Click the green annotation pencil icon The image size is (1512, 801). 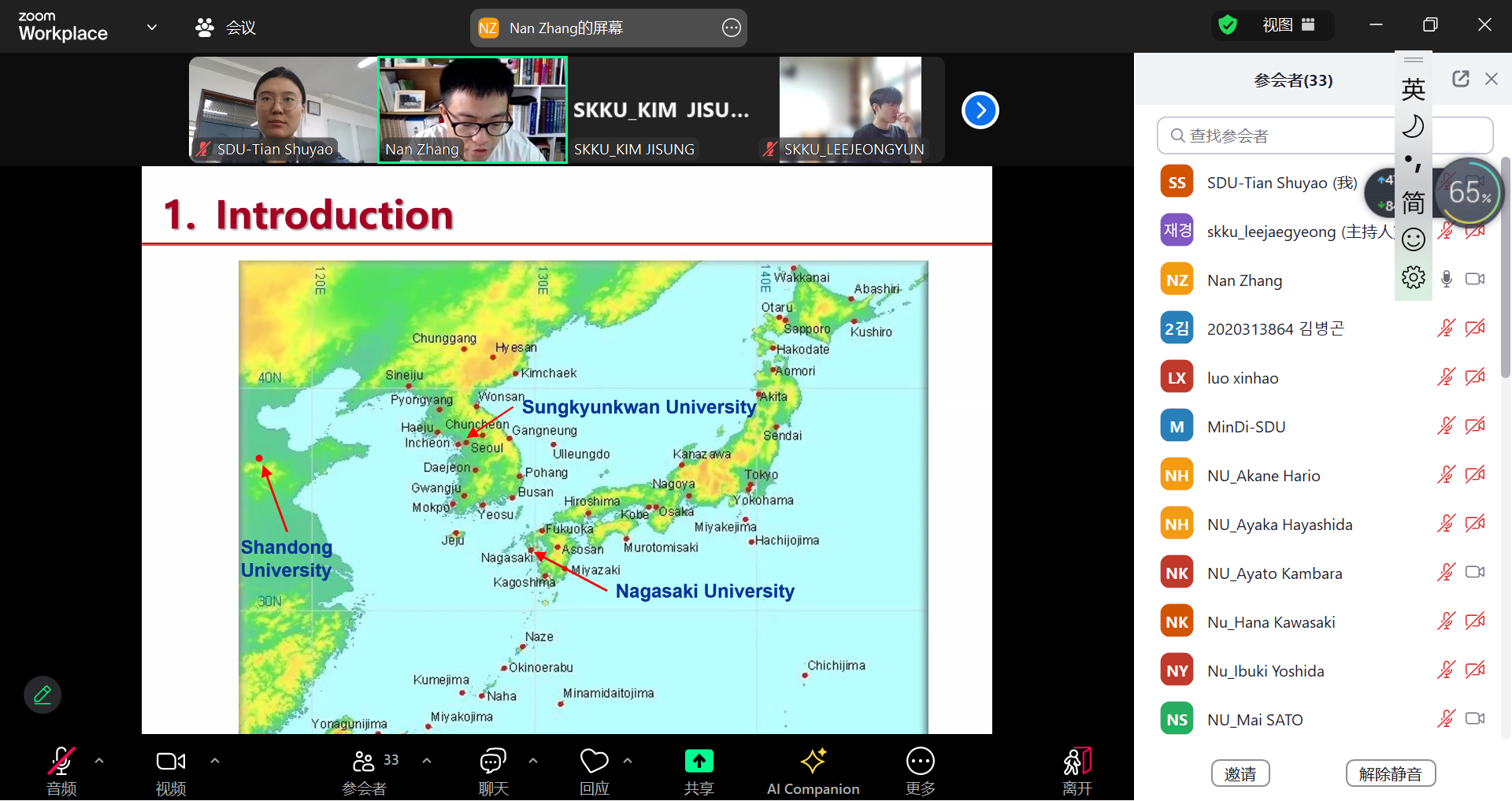pos(43,695)
